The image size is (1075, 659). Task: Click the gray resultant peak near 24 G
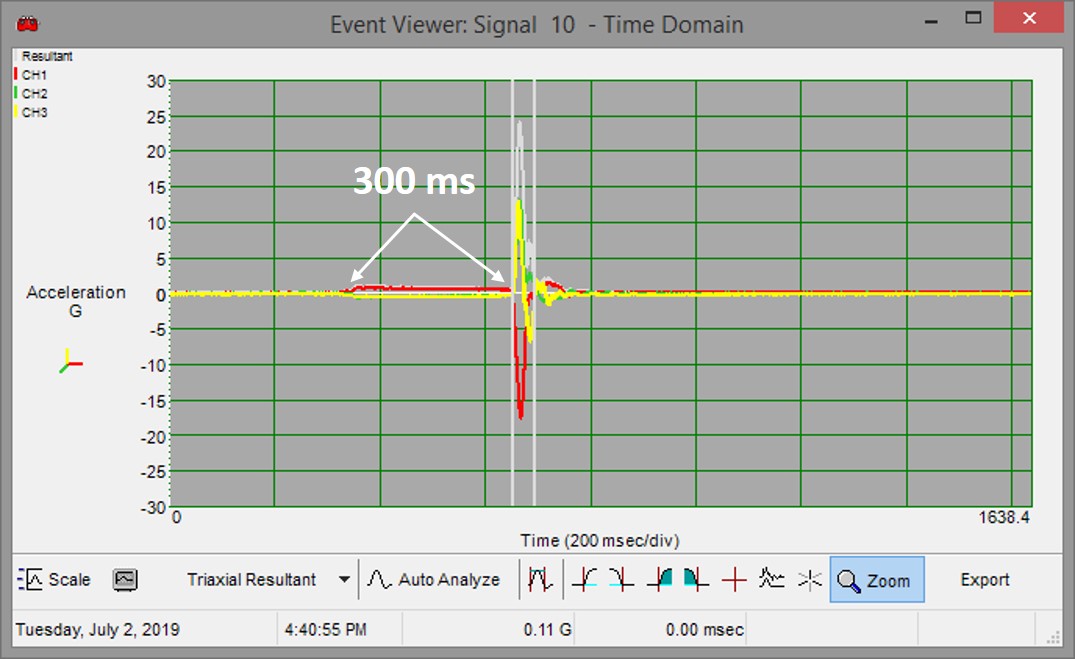coord(520,125)
